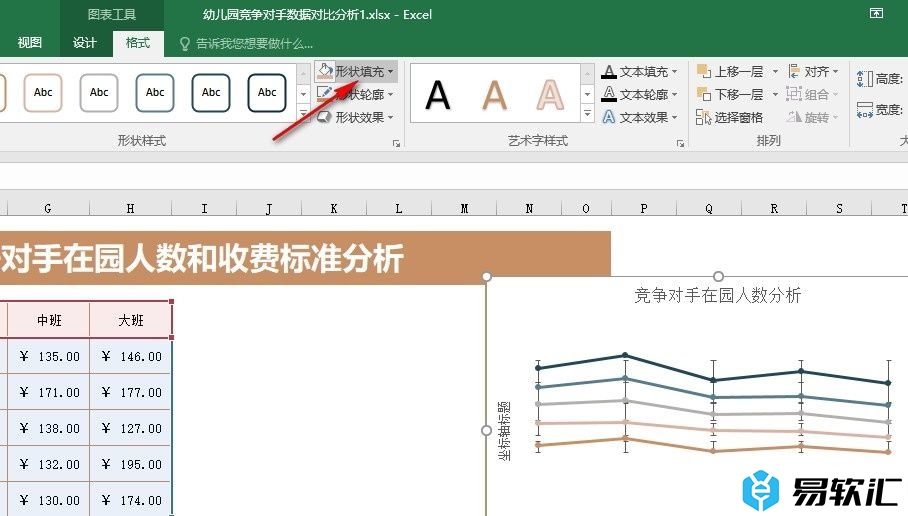908x516 pixels.
Task: Click the Text Effects A icon
Action: (609, 118)
